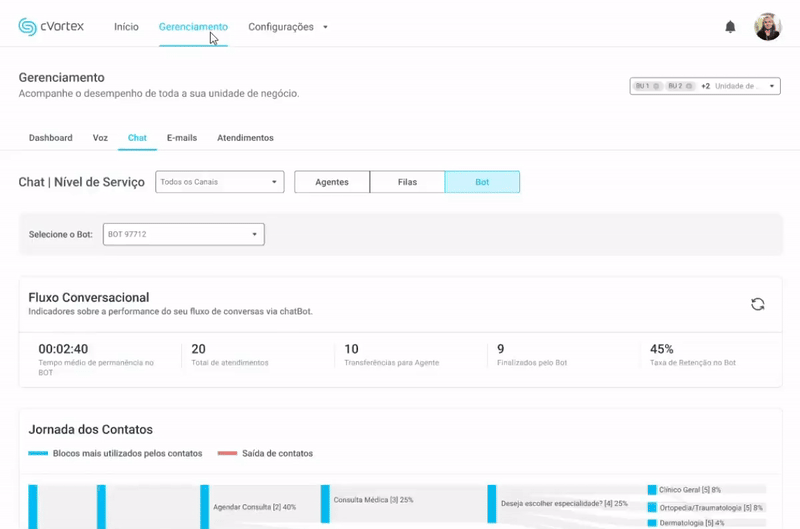This screenshot has height=529, width=800.
Task: Click the cVortex logo icon
Action: pyautogui.click(x=28, y=27)
